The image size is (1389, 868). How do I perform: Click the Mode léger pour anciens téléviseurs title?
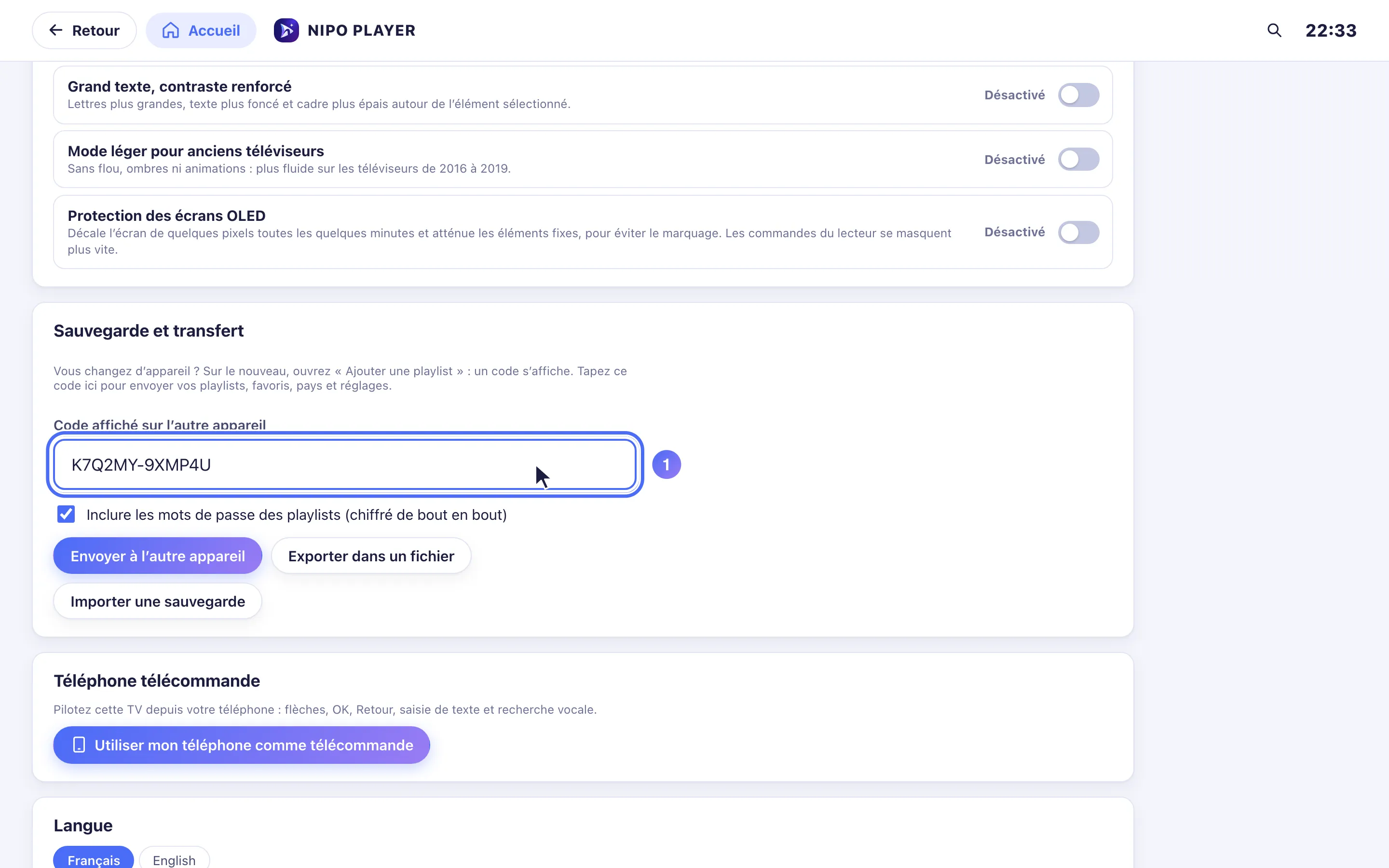pos(196,151)
